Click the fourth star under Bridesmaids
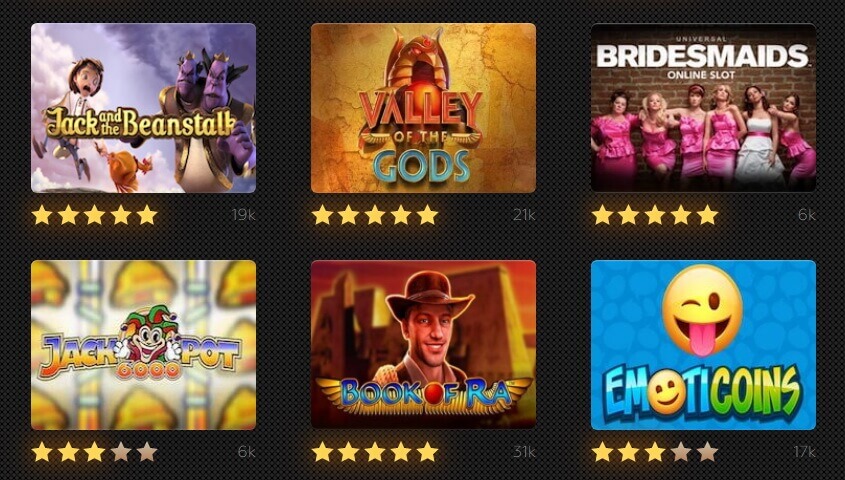 click(681, 215)
